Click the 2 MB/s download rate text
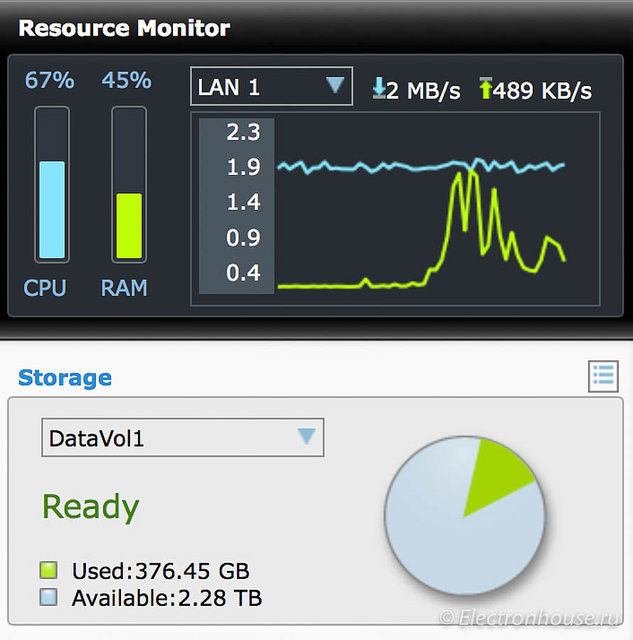Image resolution: width=633 pixels, height=640 pixels. (423, 90)
